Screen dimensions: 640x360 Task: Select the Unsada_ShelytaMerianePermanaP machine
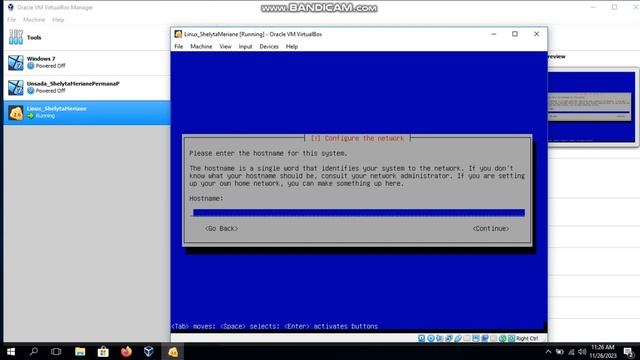tap(87, 87)
